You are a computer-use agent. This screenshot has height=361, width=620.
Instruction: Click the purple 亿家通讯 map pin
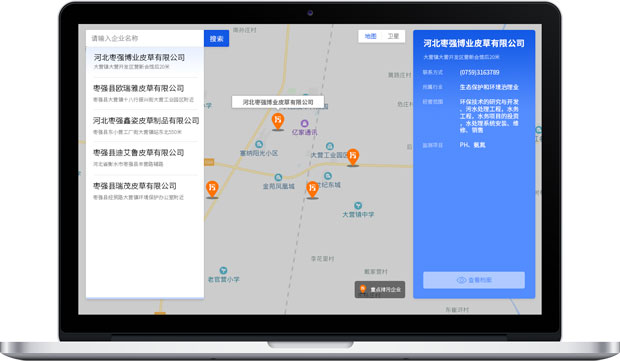click(304, 123)
